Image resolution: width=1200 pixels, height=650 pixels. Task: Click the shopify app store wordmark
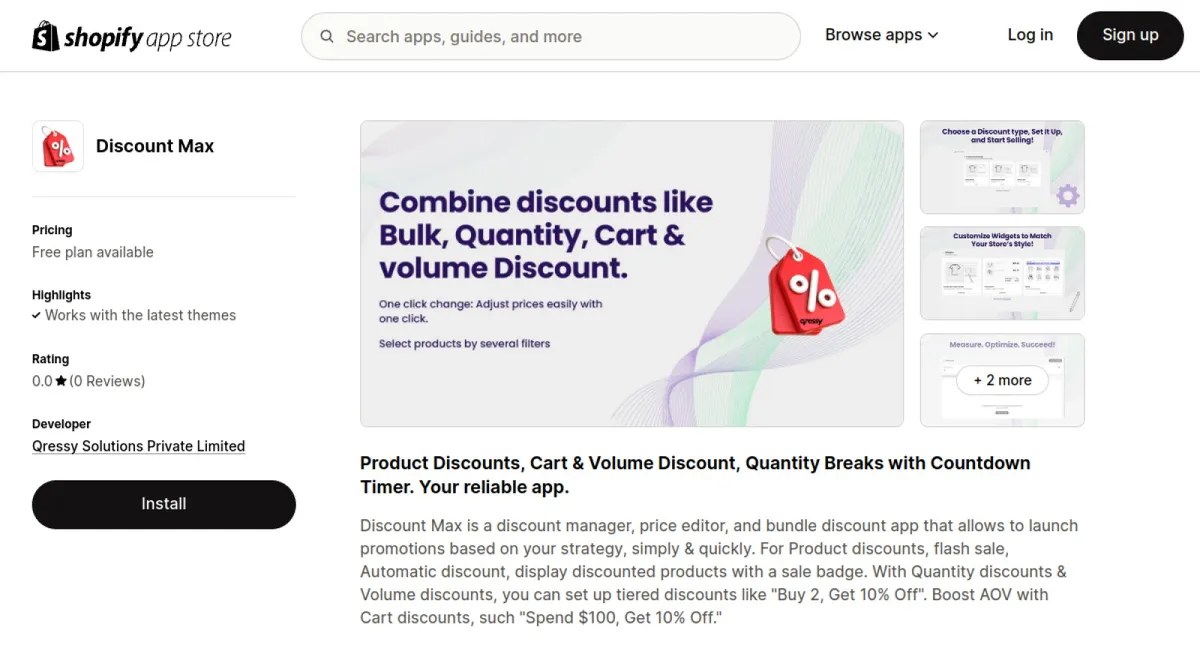pos(148,36)
